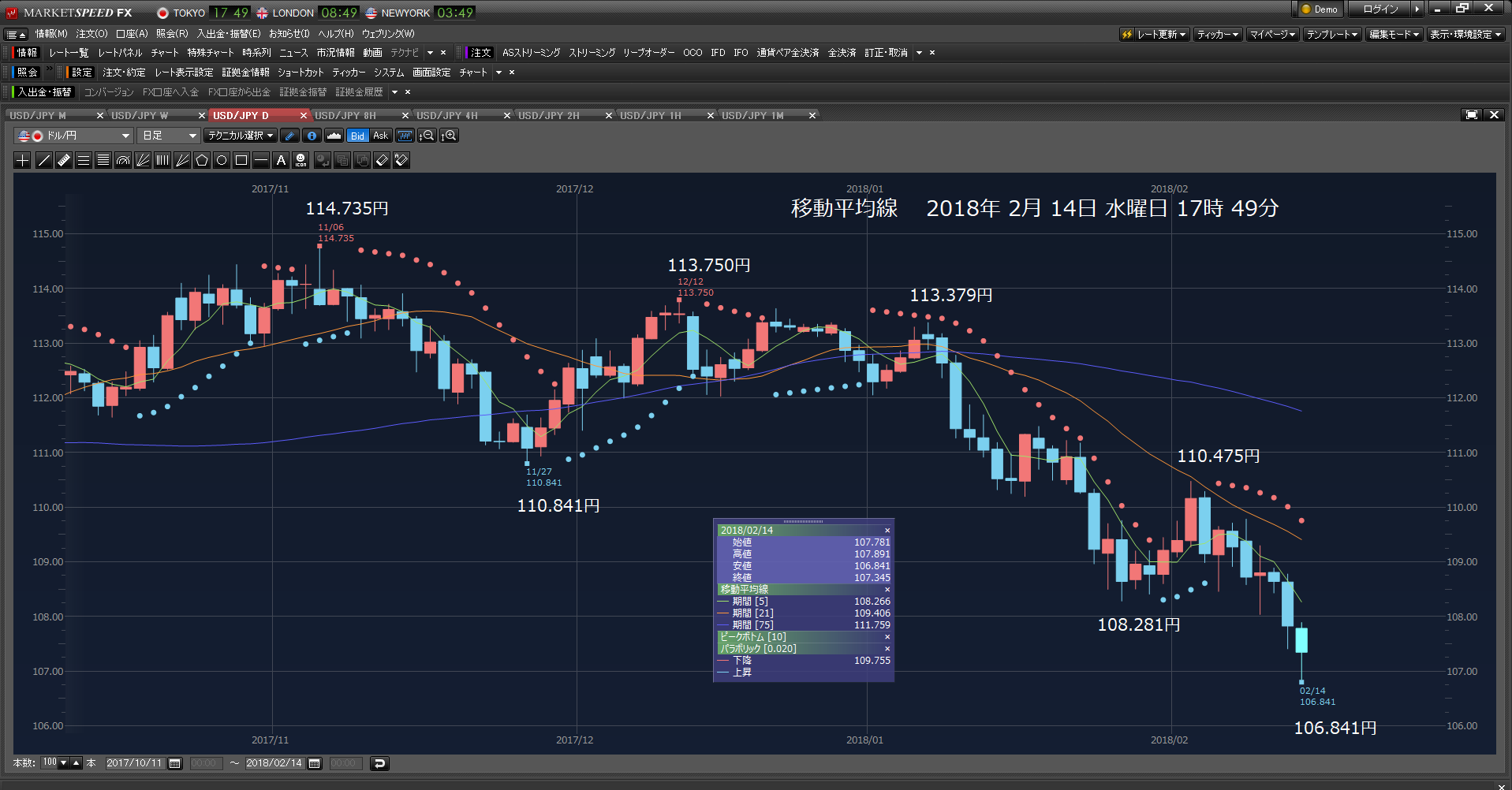
Task: Click the 市況情報 toolbar button
Action: [335, 53]
